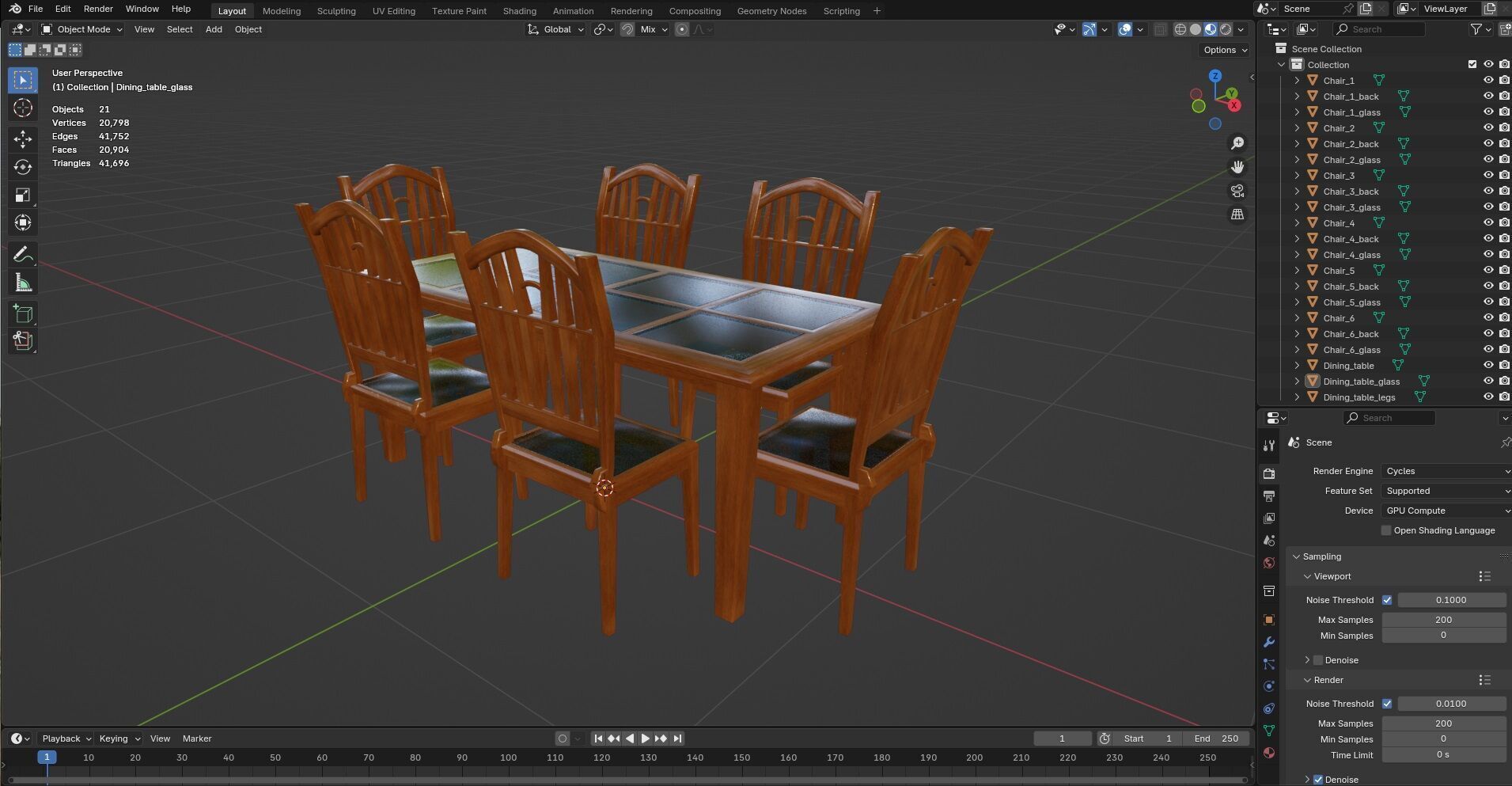This screenshot has height=786, width=1512.
Task: Click the viewport zoom magnifier icon
Action: 1237,143
